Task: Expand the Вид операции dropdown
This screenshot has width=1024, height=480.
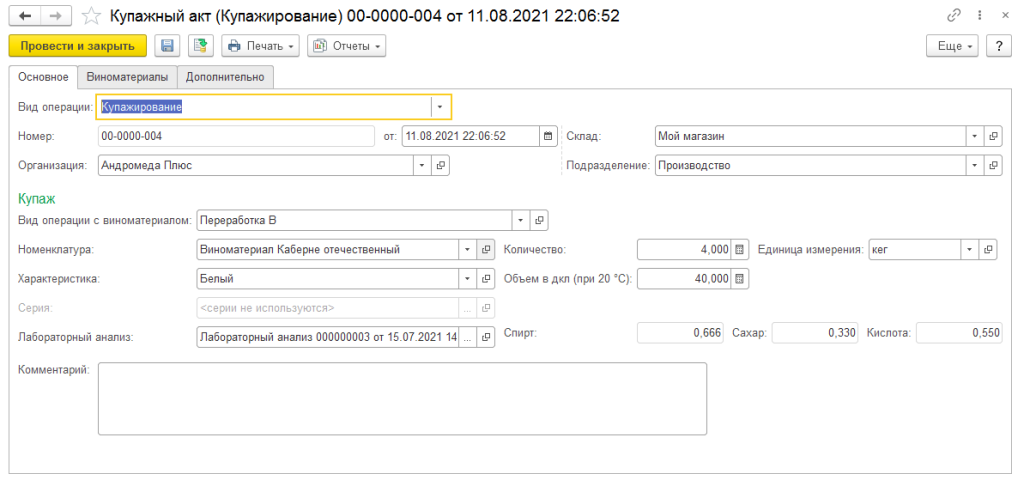Action: click(x=440, y=106)
